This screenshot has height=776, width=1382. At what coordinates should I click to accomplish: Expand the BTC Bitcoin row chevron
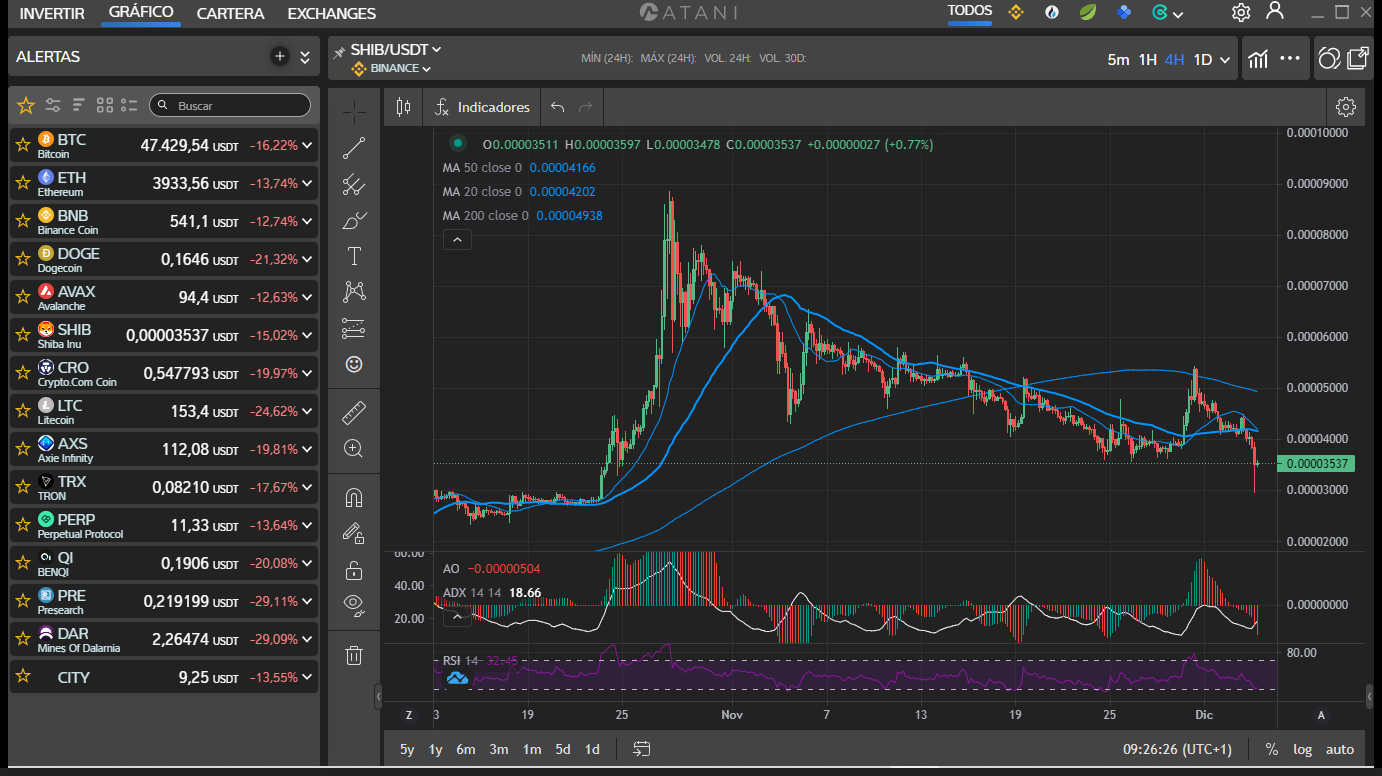point(307,145)
